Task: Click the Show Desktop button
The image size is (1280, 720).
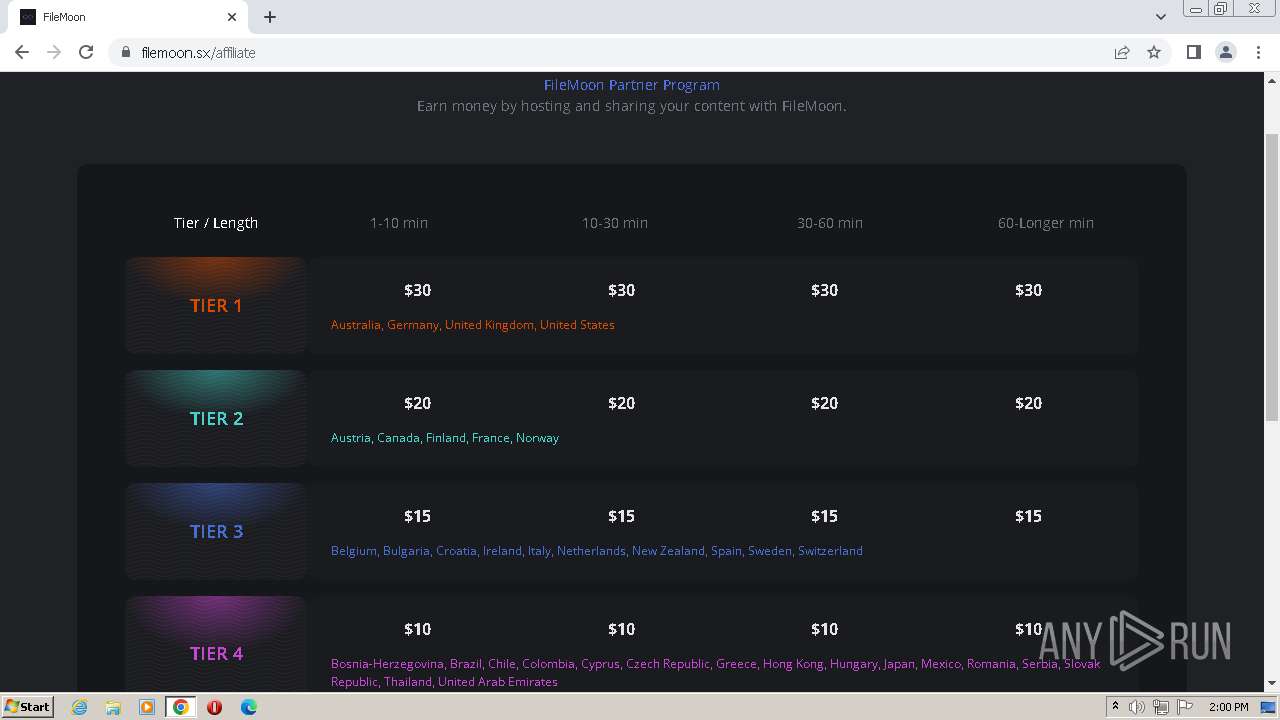Action: pos(1268,707)
